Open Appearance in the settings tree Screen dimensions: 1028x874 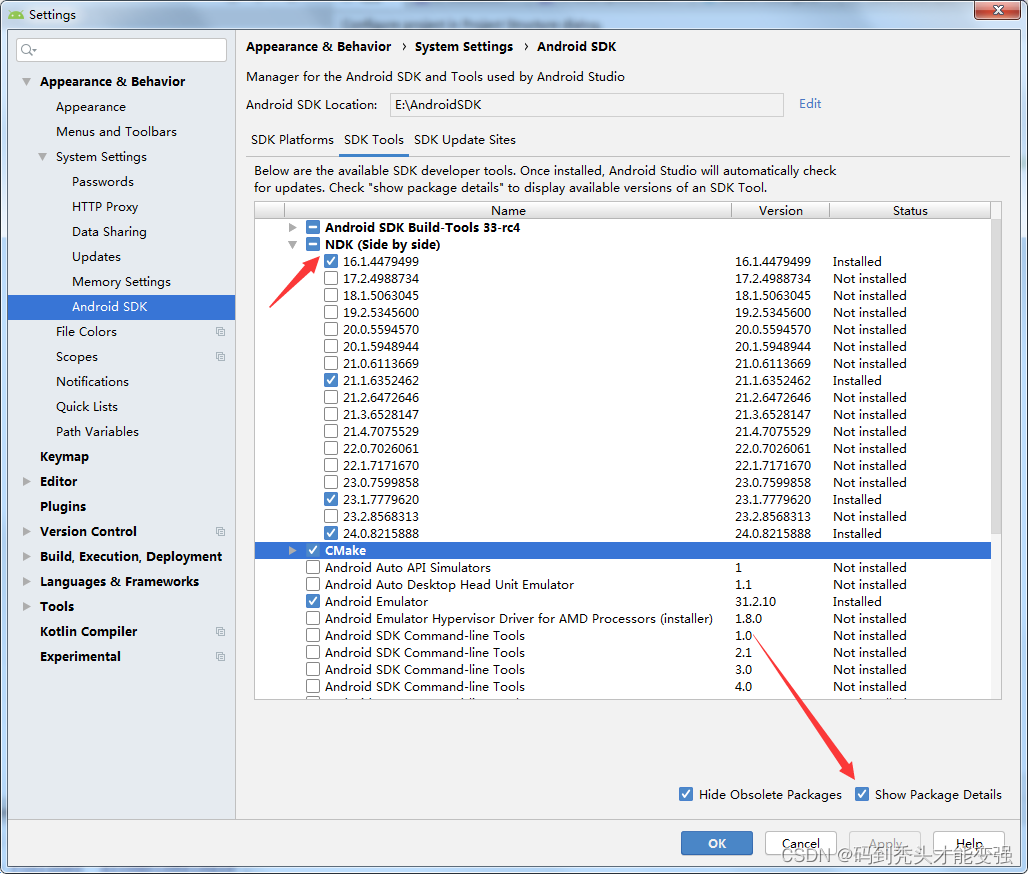[x=90, y=107]
